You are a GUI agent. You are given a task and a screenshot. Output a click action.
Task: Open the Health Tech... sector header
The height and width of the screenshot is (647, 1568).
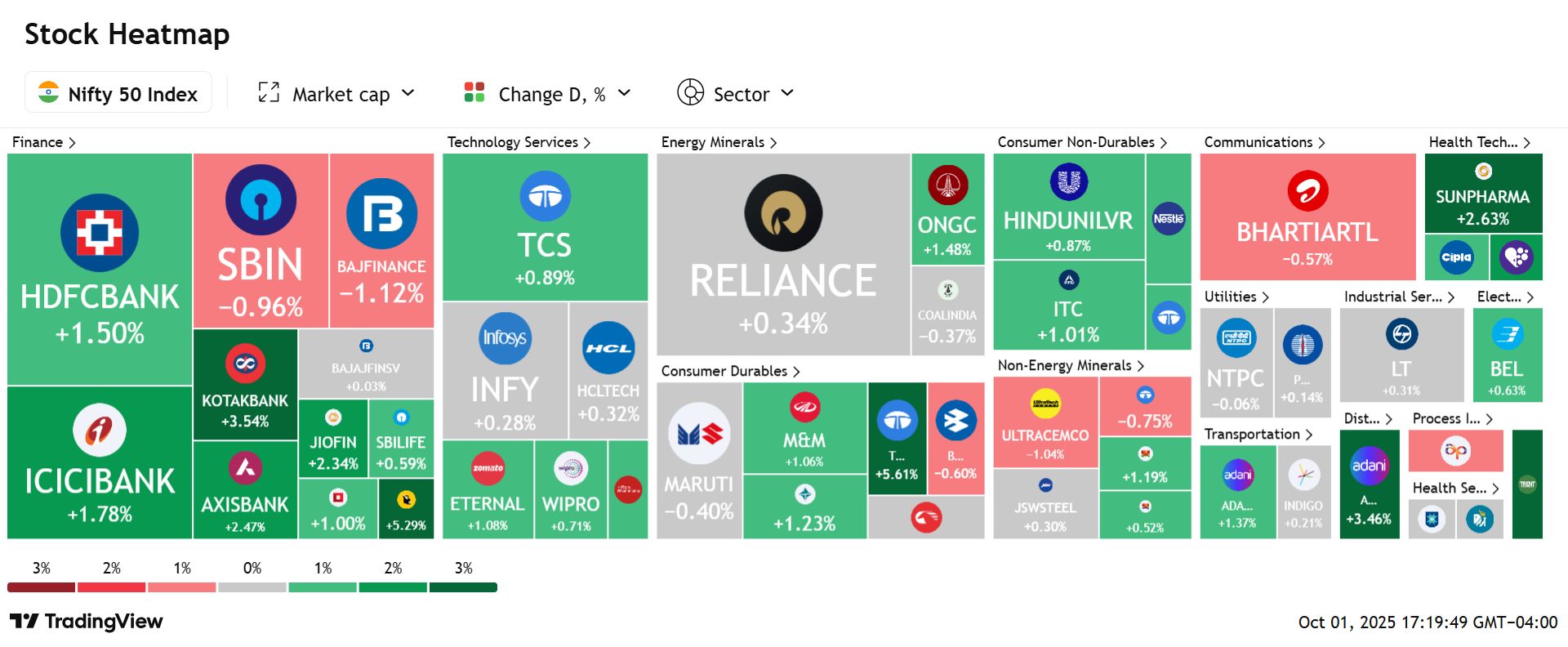coord(1479,142)
